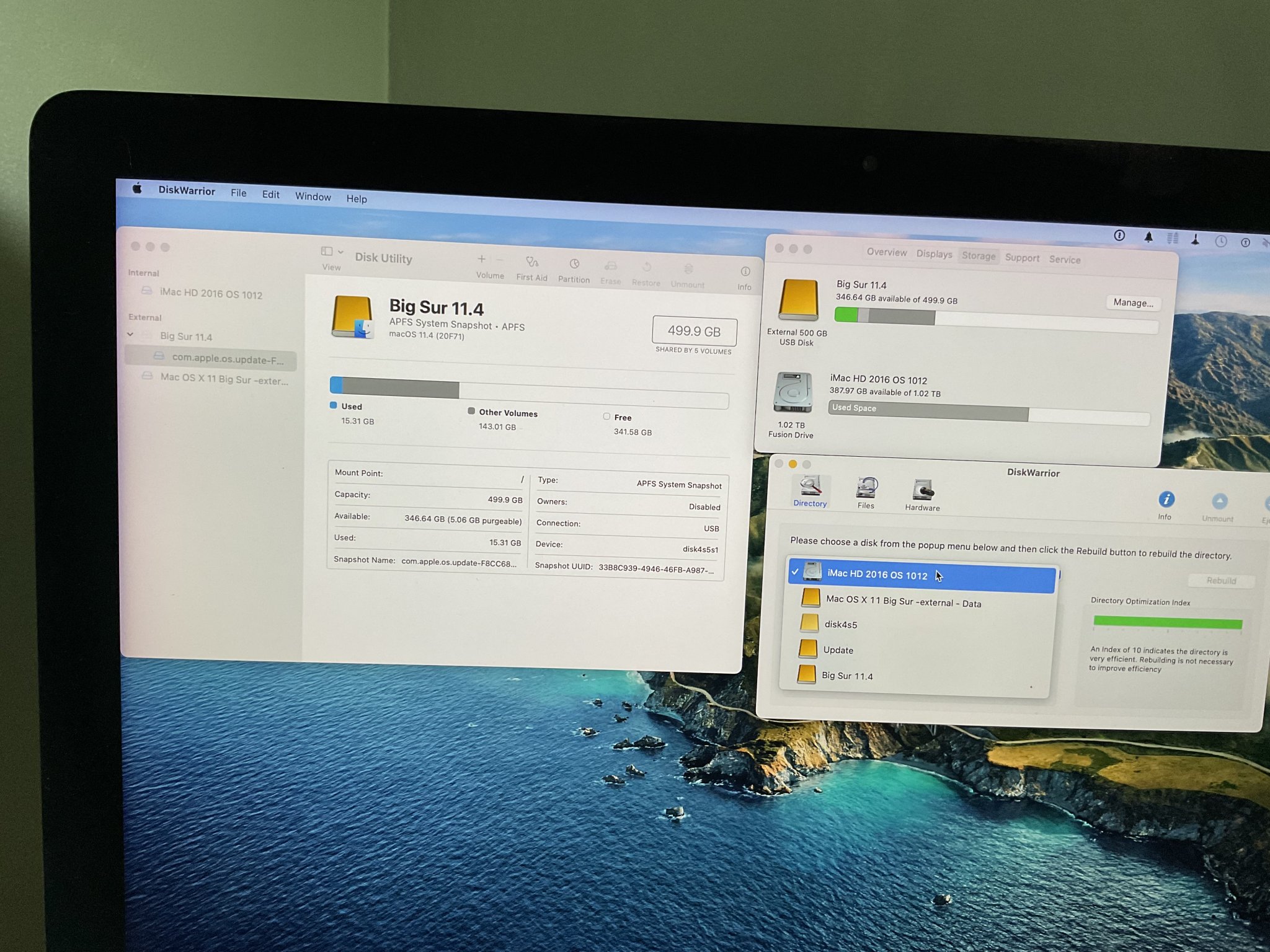Click the Directory Optimization Index green bar
This screenshot has height=952, width=1270.
1168,622
